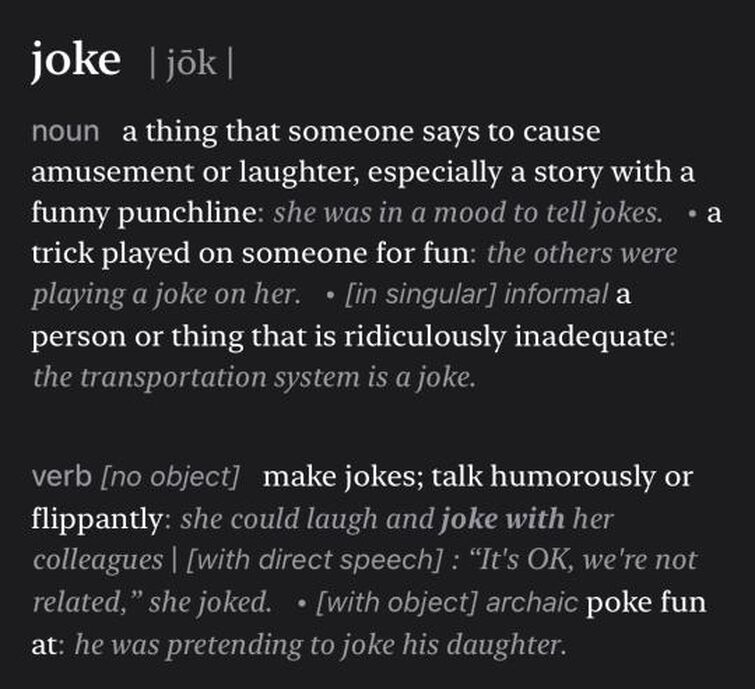Click the 'verb' part-of-speech label

[62, 476]
